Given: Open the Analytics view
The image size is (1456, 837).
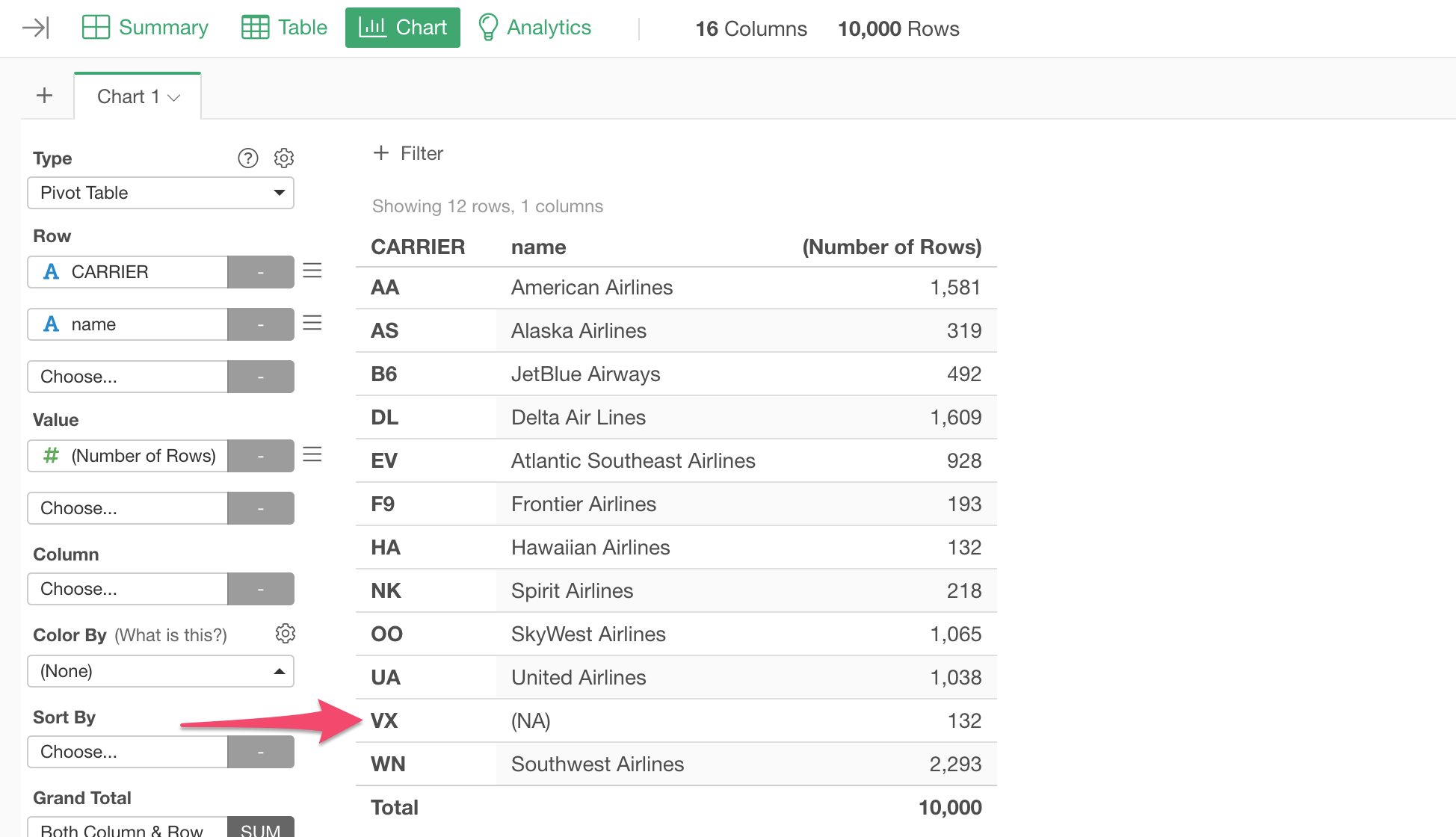Looking at the screenshot, I should coord(534,28).
